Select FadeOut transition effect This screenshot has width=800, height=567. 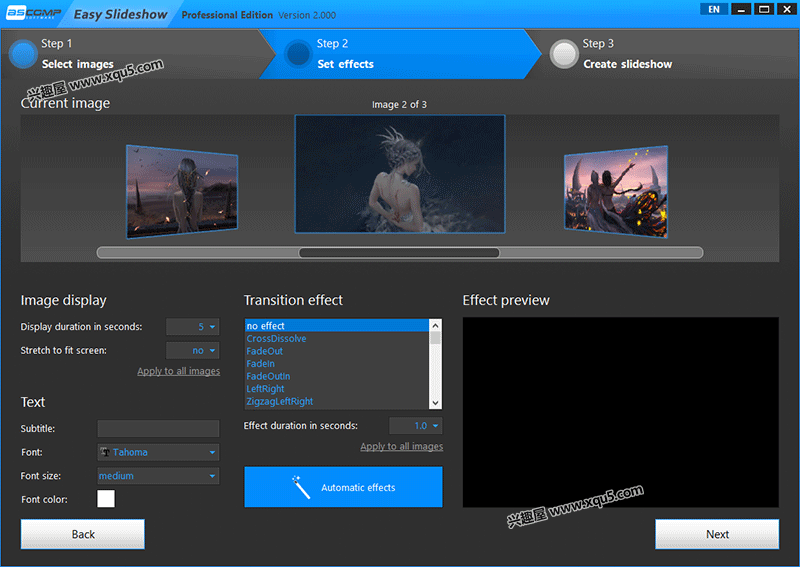(337, 351)
